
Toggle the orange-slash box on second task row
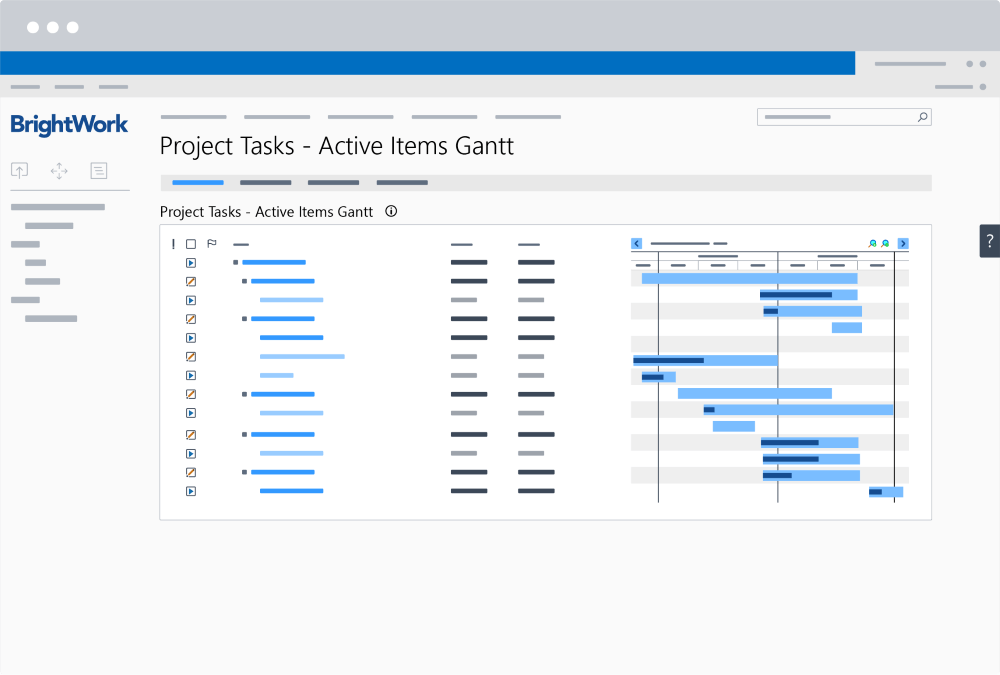[191, 282]
